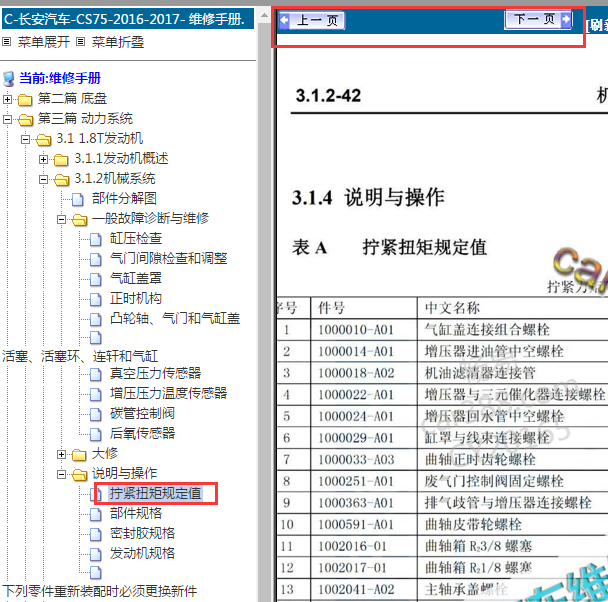Click the 当前:维修手册 root icon
Screen dimensions: 608x602
coord(9,79)
